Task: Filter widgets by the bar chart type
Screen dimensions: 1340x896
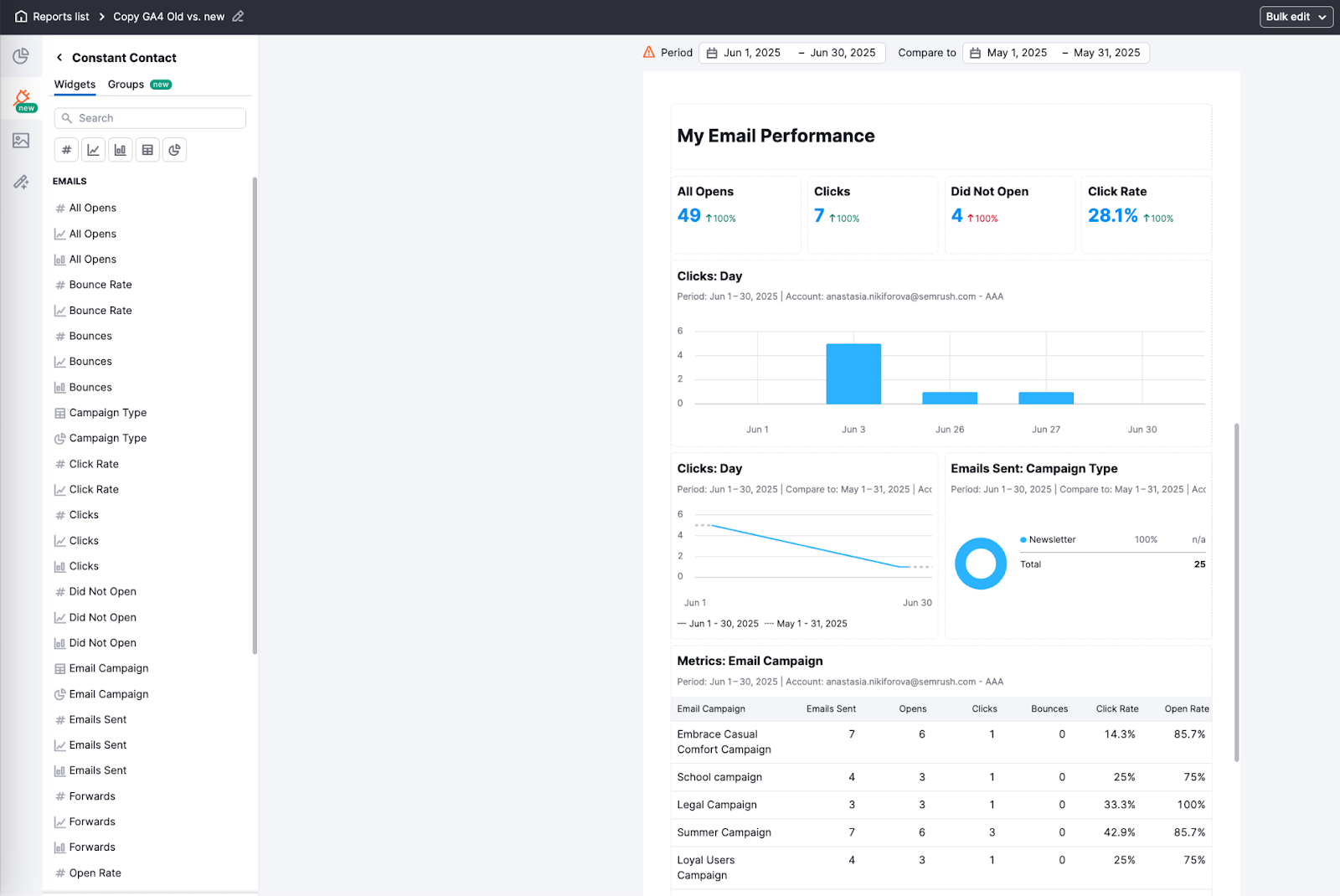Action: click(x=120, y=149)
